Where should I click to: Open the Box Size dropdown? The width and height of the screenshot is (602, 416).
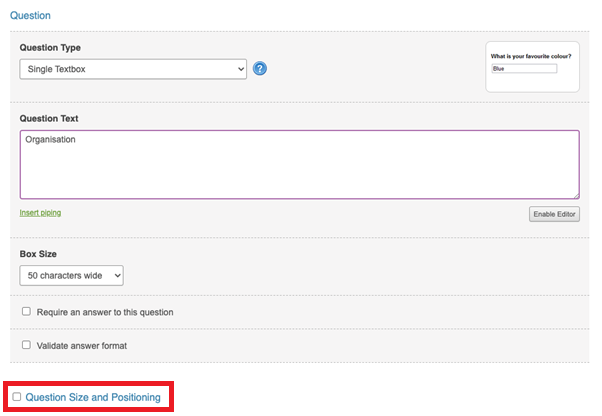[x=71, y=276]
